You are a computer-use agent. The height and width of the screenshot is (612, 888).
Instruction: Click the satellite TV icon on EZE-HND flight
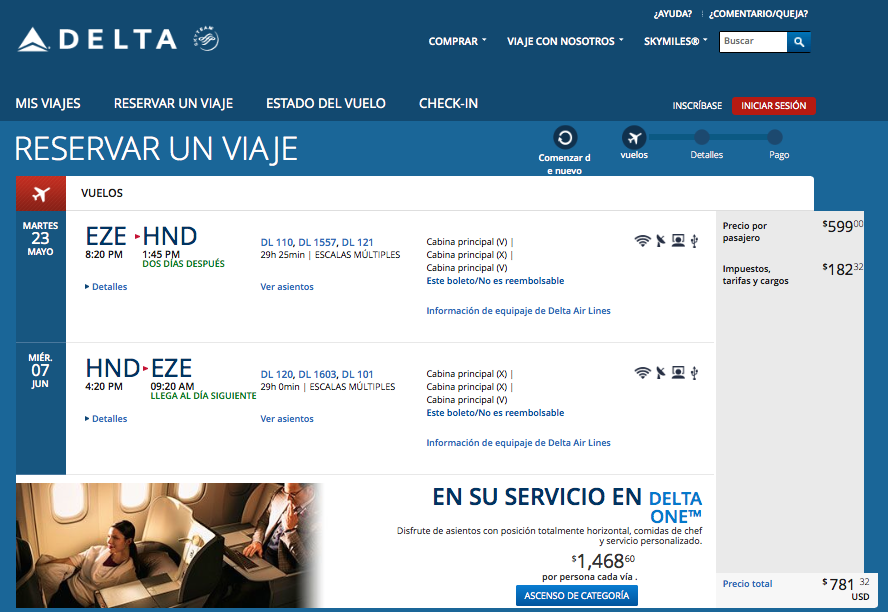click(x=660, y=241)
